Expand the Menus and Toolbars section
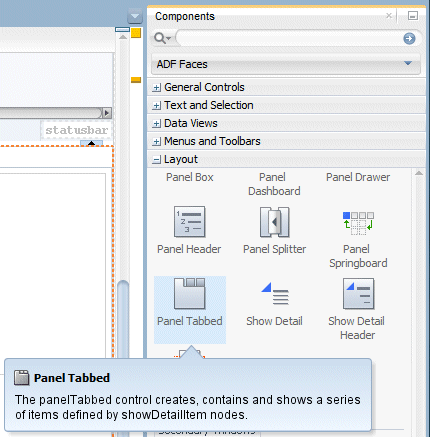 click(156, 142)
